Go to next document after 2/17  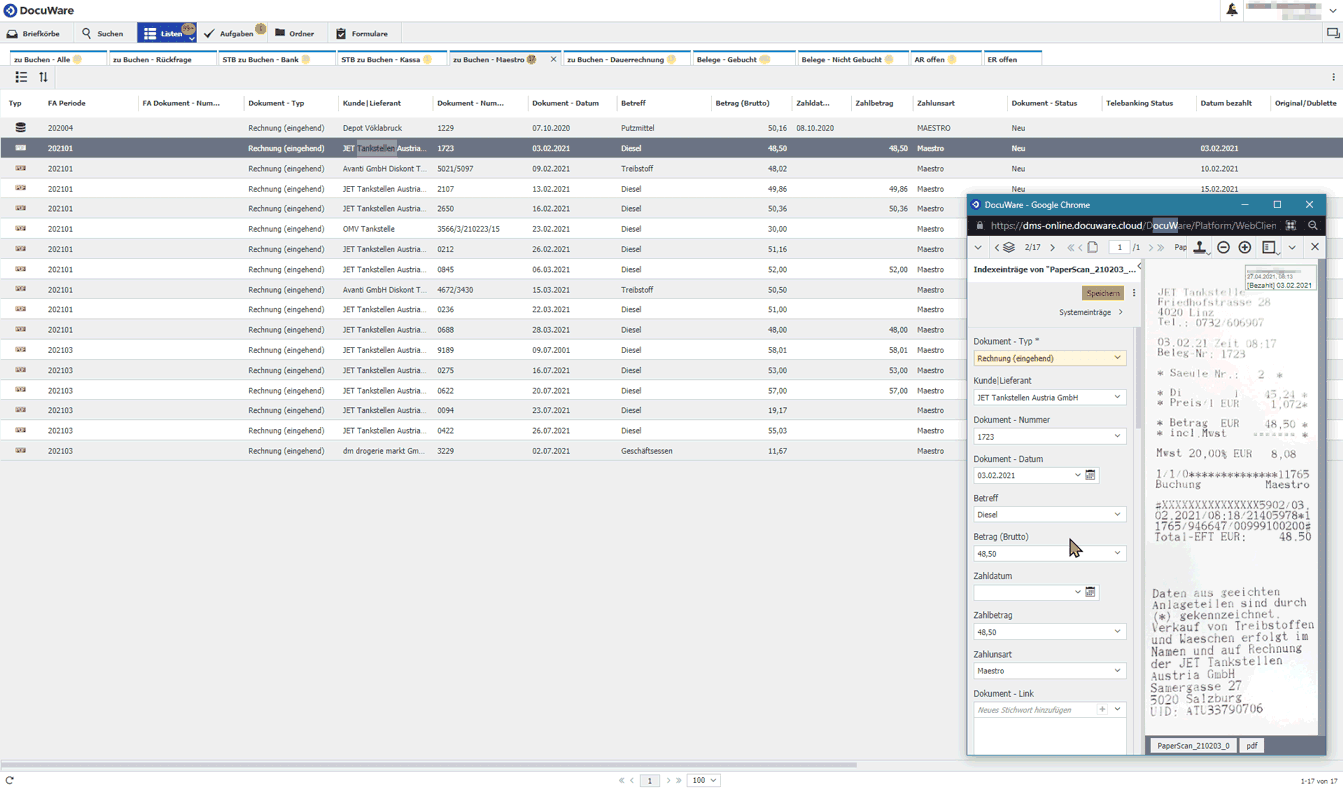1052,248
